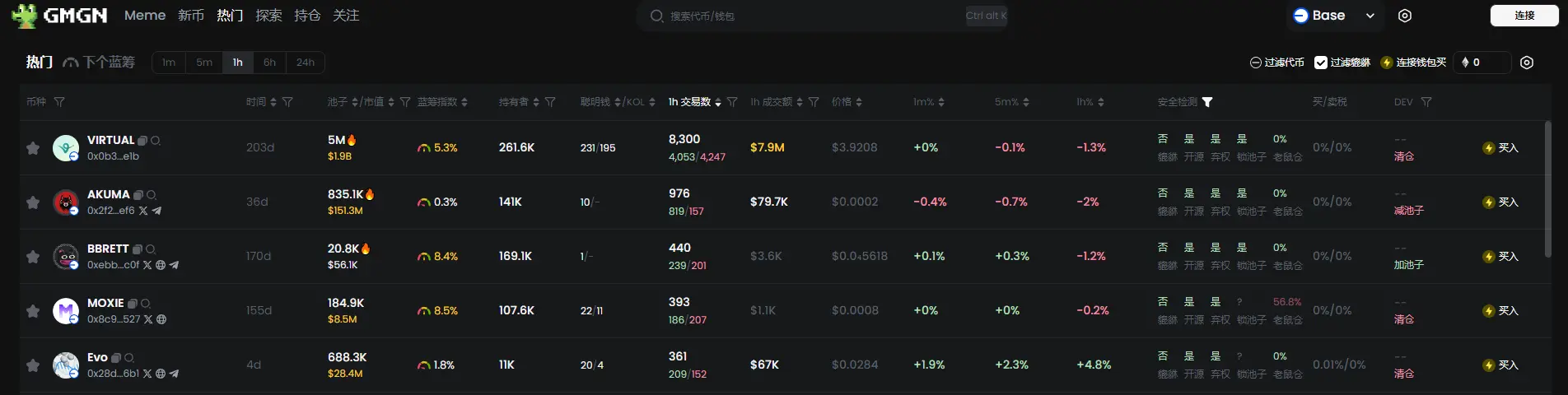
Task: Open Evo's X (Twitter) icon
Action: click(x=147, y=374)
